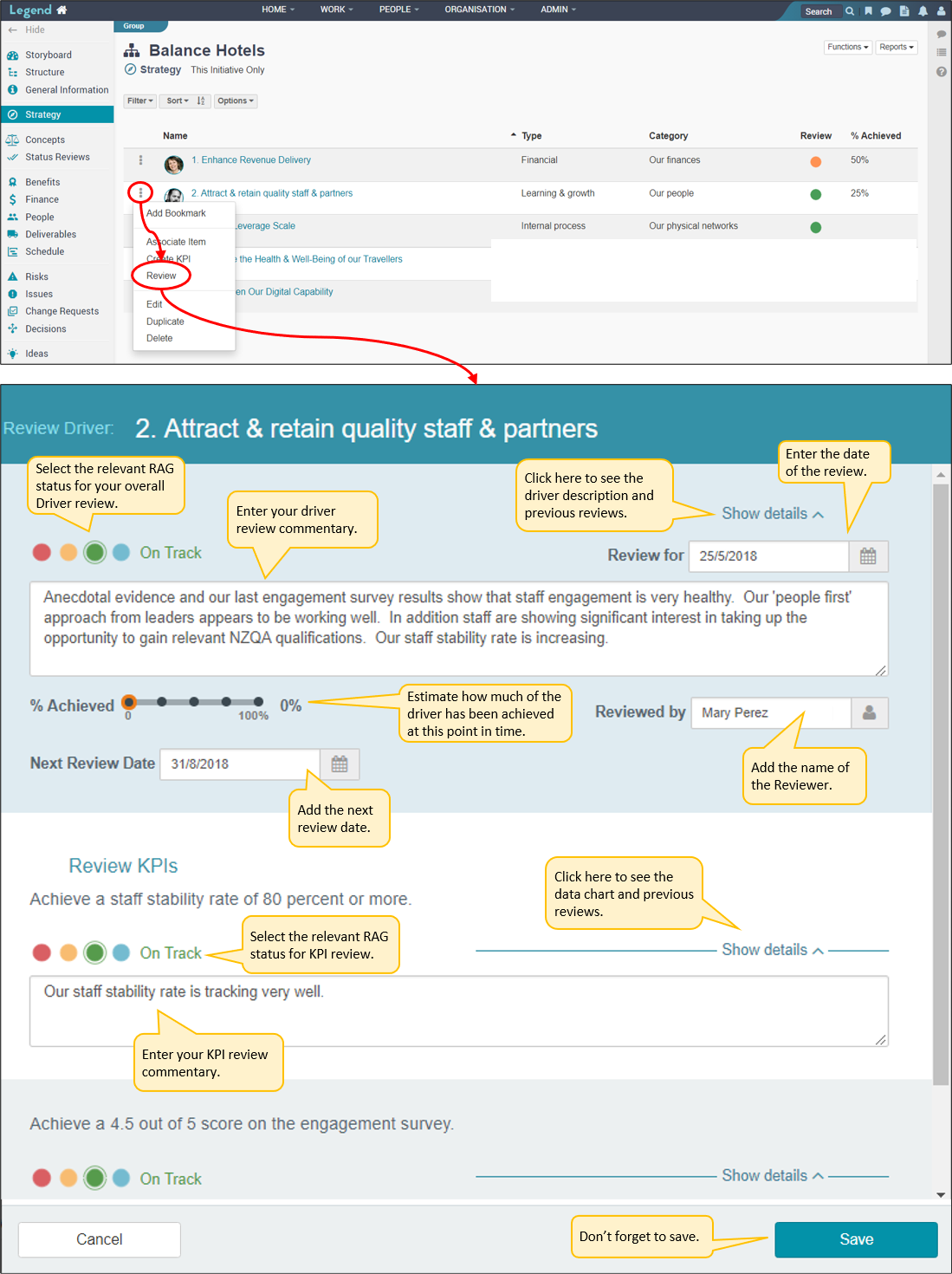Open Concepts in the sidebar
952x1274 pixels.
click(45, 140)
